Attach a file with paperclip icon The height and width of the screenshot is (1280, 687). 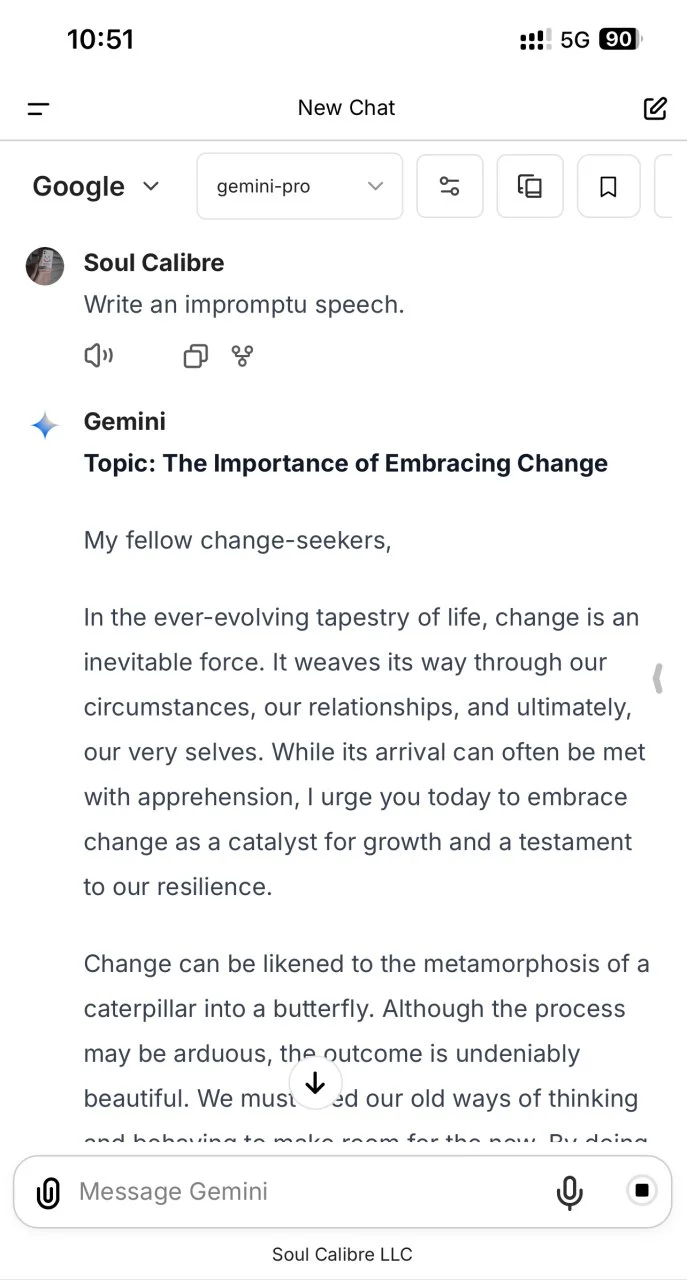tap(48, 1192)
